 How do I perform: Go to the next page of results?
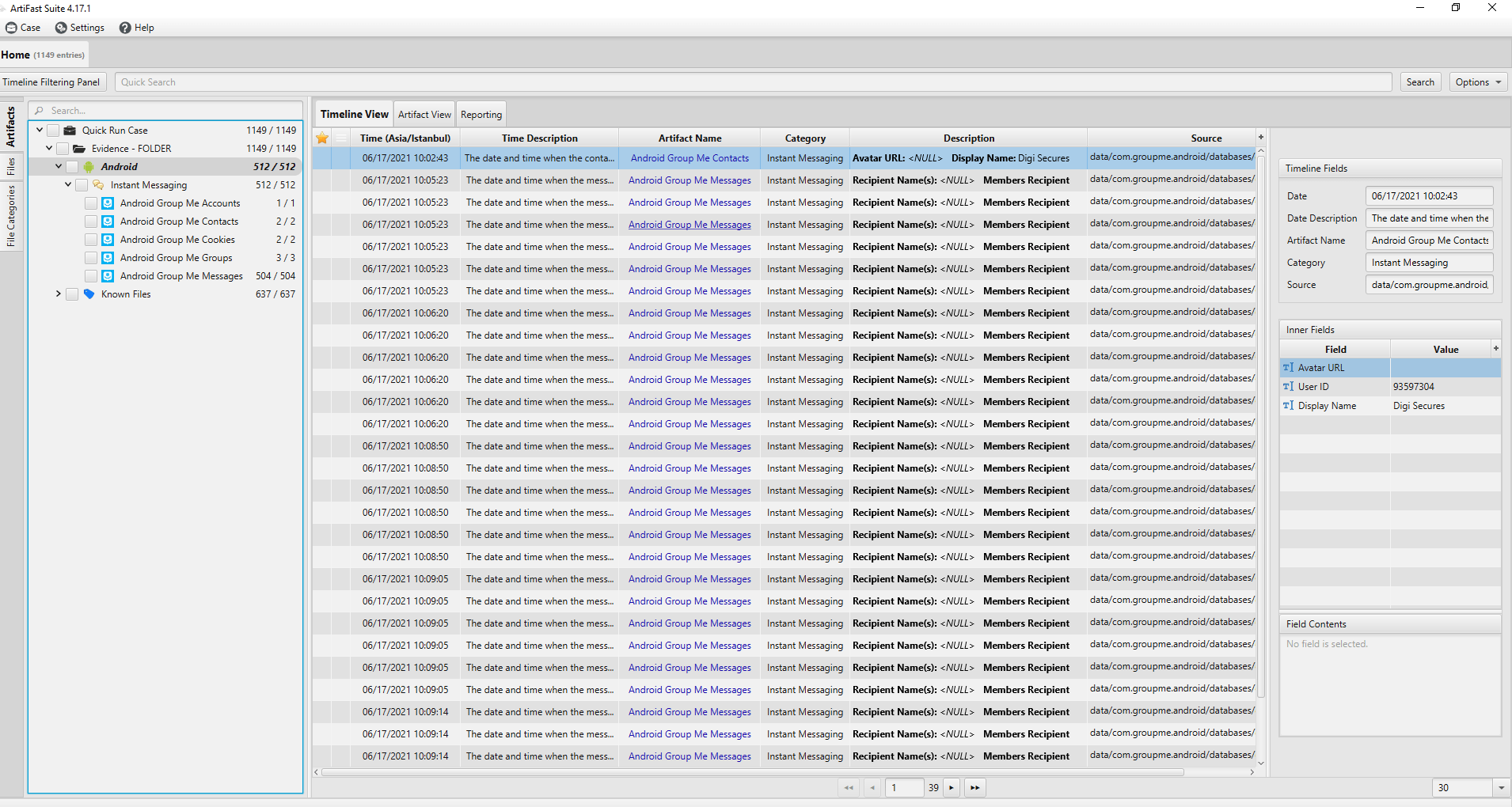(952, 788)
